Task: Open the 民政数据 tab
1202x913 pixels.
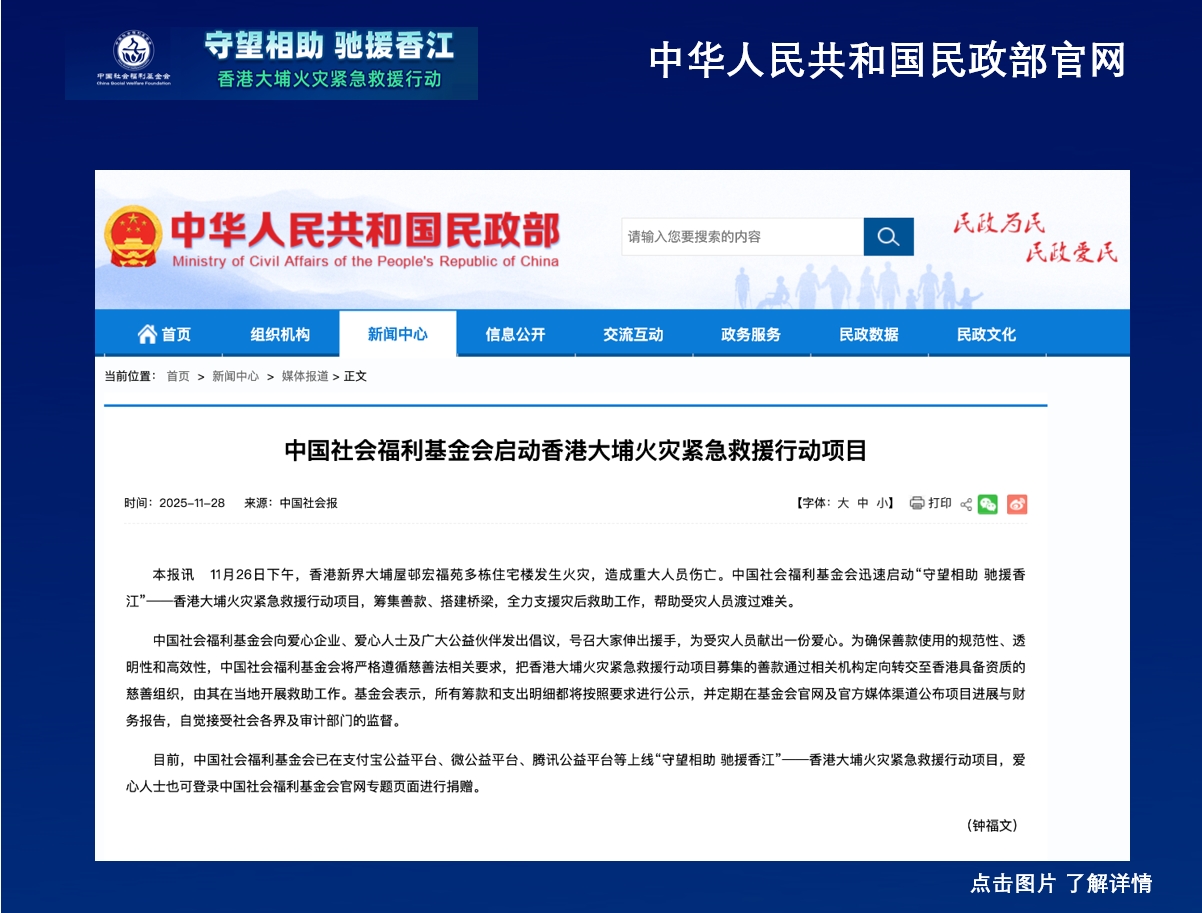Action: coord(869,335)
